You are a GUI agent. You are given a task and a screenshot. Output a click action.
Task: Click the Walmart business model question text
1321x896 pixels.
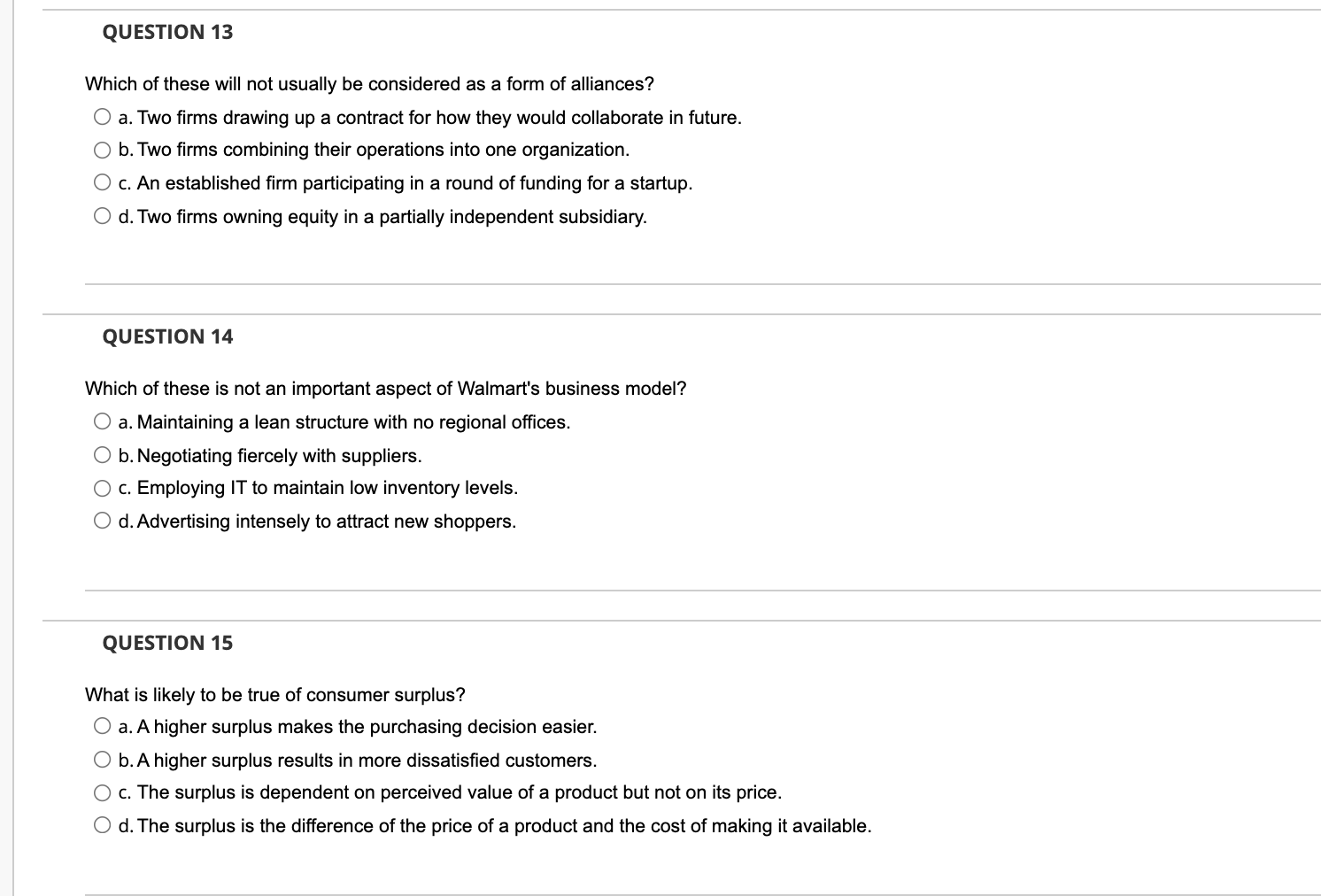(386, 388)
